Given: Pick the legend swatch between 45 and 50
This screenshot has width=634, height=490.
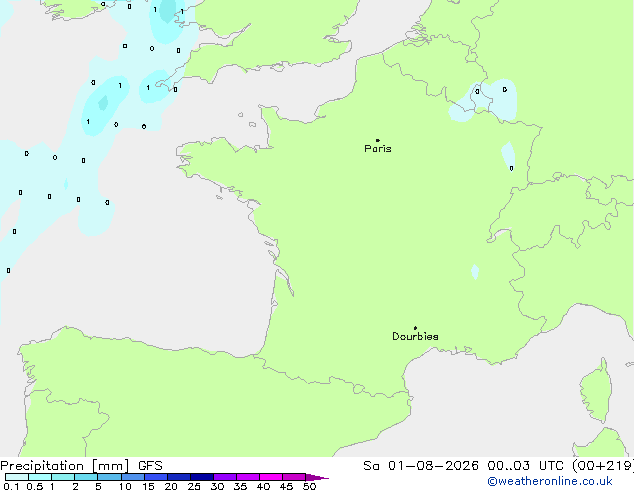Looking at the screenshot, I should [294, 477].
